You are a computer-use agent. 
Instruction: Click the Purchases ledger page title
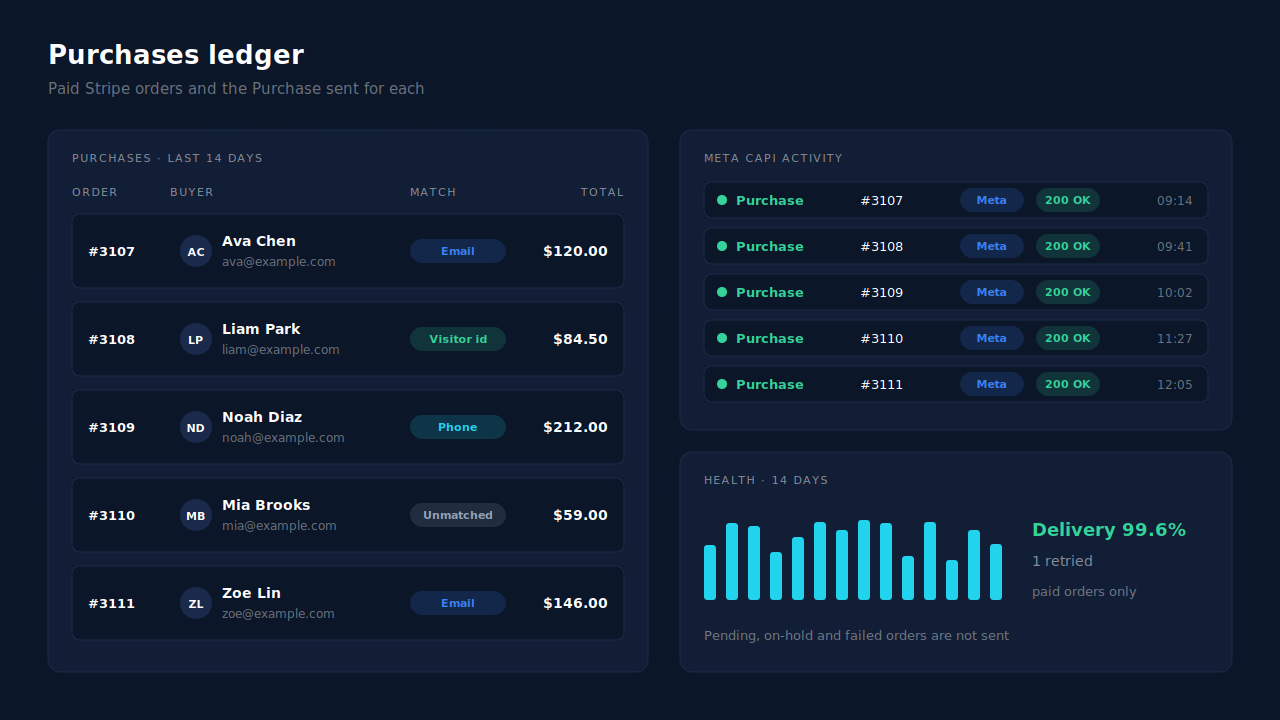(176, 55)
